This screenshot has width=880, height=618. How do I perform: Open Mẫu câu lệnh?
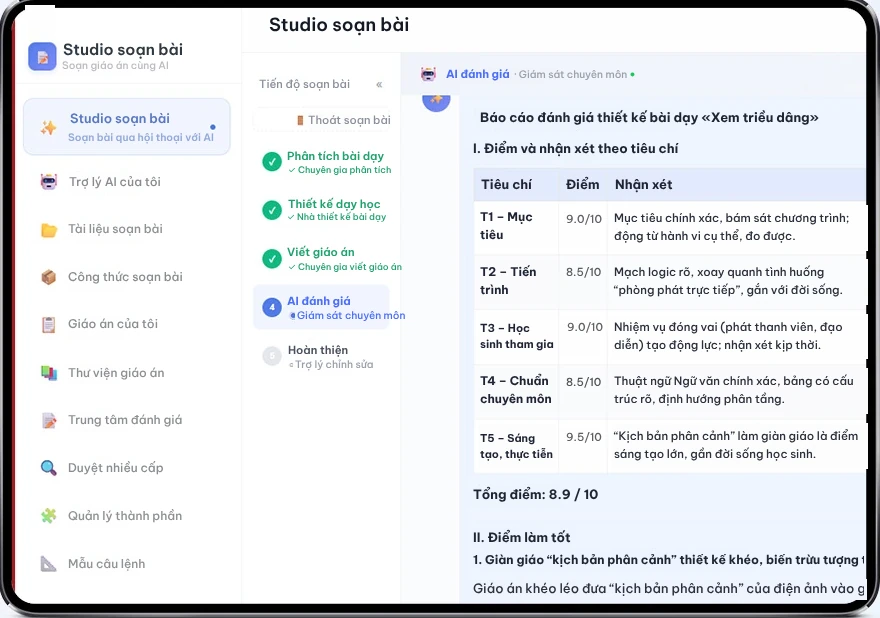click(107, 564)
